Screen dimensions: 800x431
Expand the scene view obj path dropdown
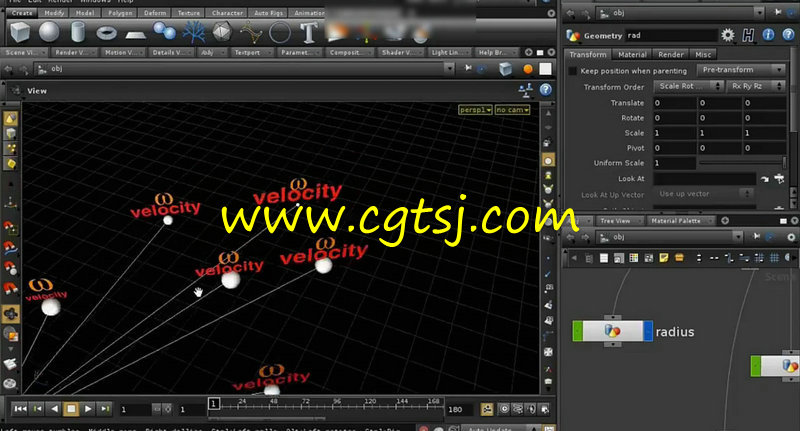pyautogui.click(x=449, y=68)
